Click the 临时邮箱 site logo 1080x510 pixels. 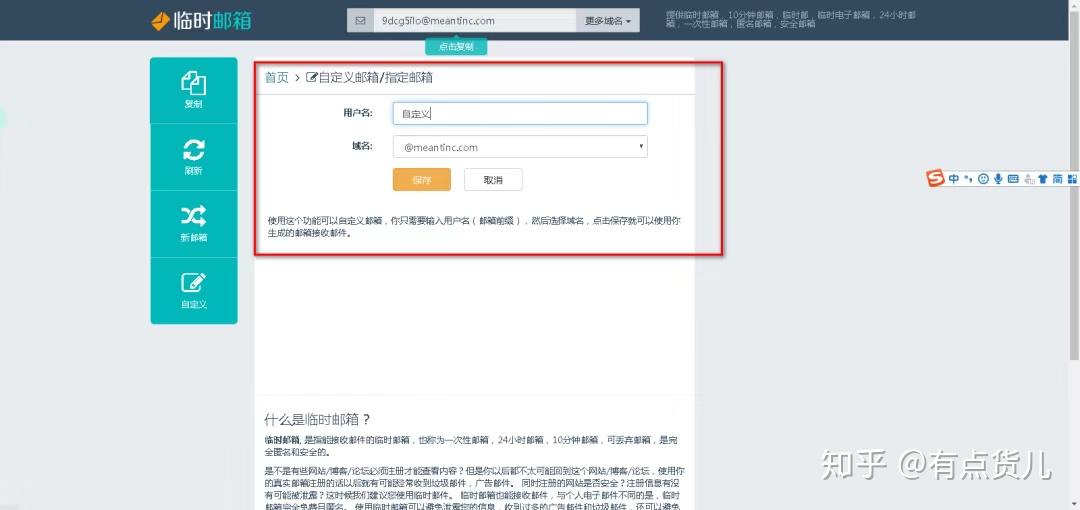tap(201, 21)
